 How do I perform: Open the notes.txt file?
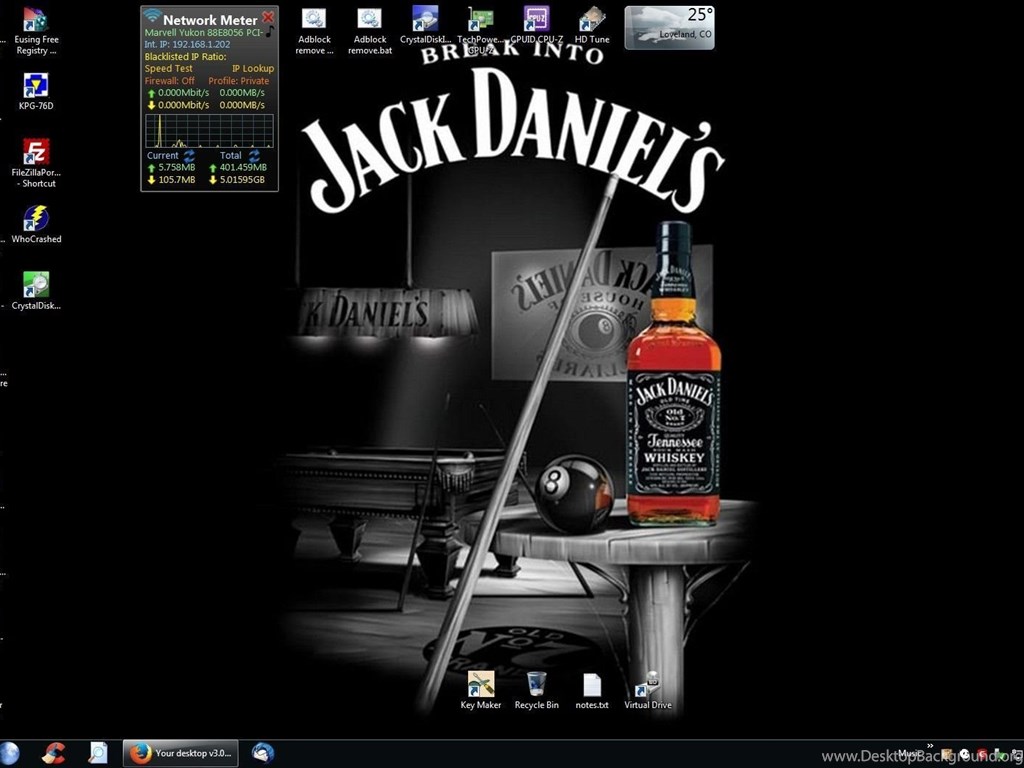click(592, 684)
